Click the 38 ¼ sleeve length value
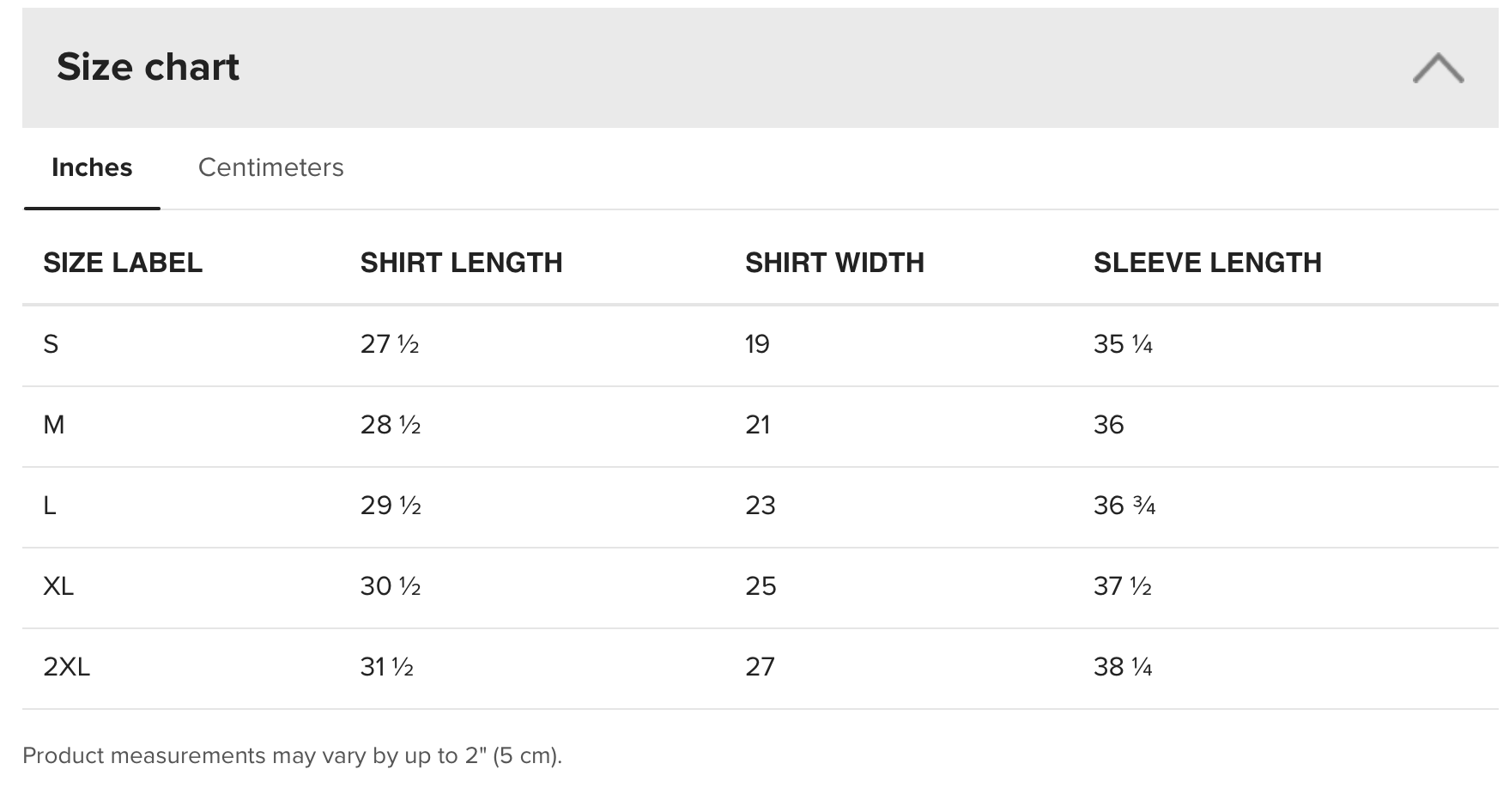 point(1123,667)
